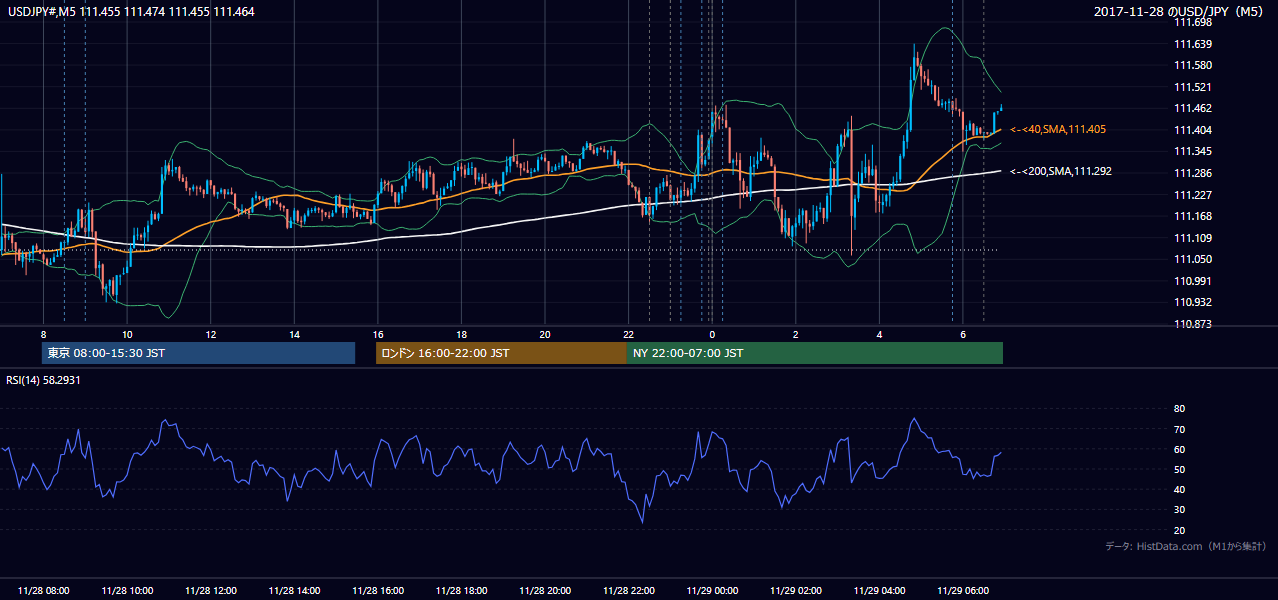Screen dimensions: 1278x600
Task: Click the 111.286 price axis label
Action: (x=1193, y=173)
